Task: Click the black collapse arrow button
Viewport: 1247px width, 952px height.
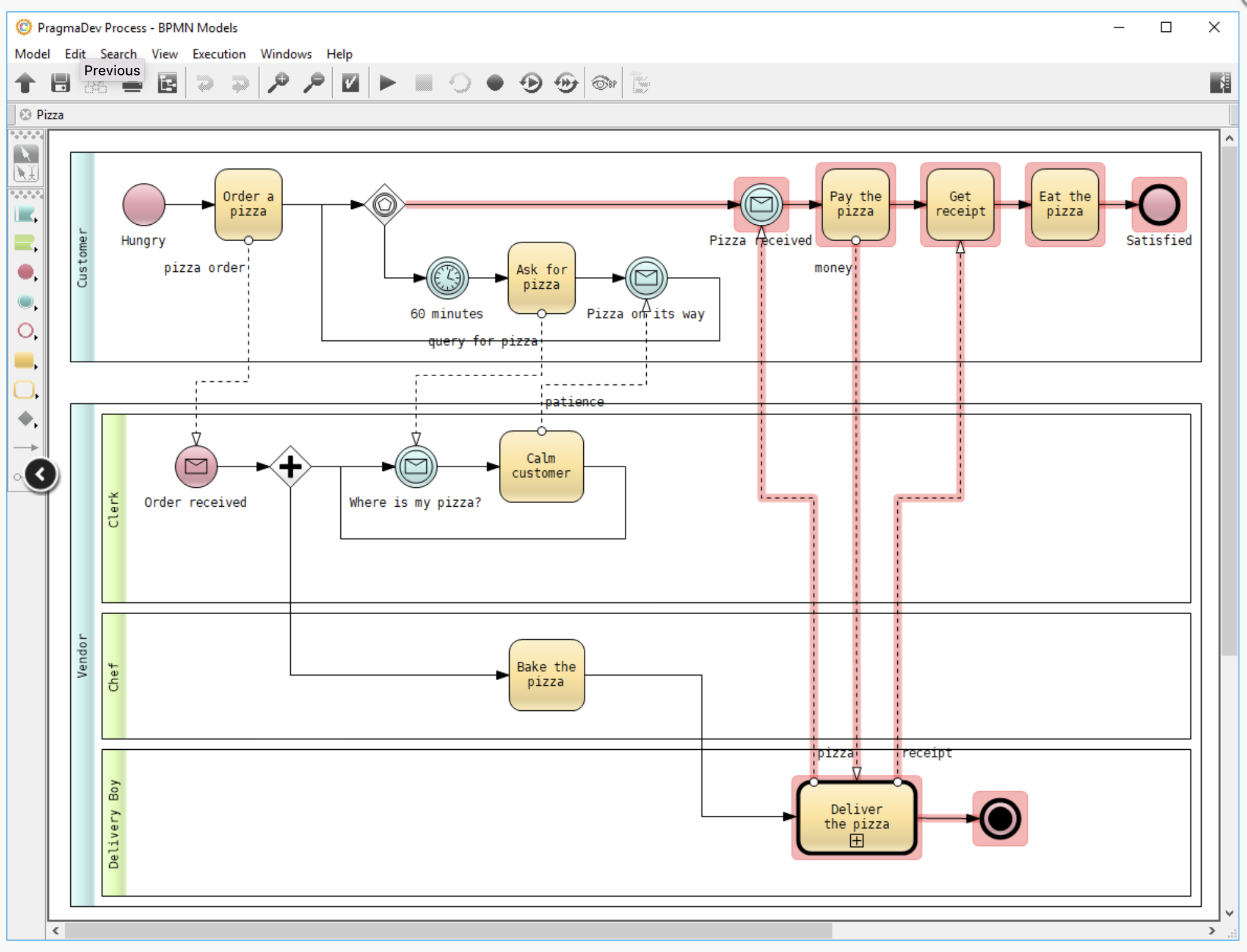Action: click(x=41, y=474)
